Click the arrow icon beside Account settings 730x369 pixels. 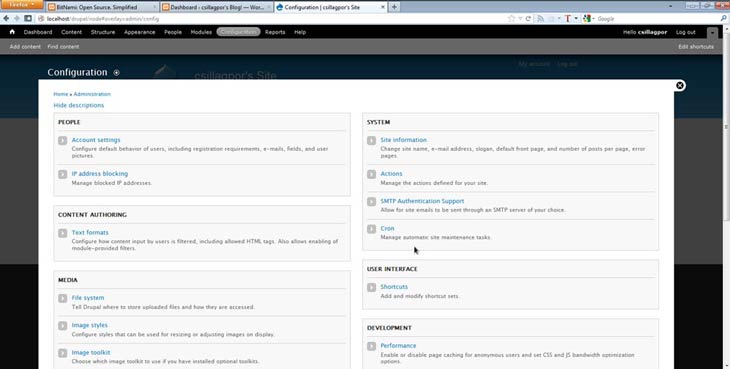63,141
